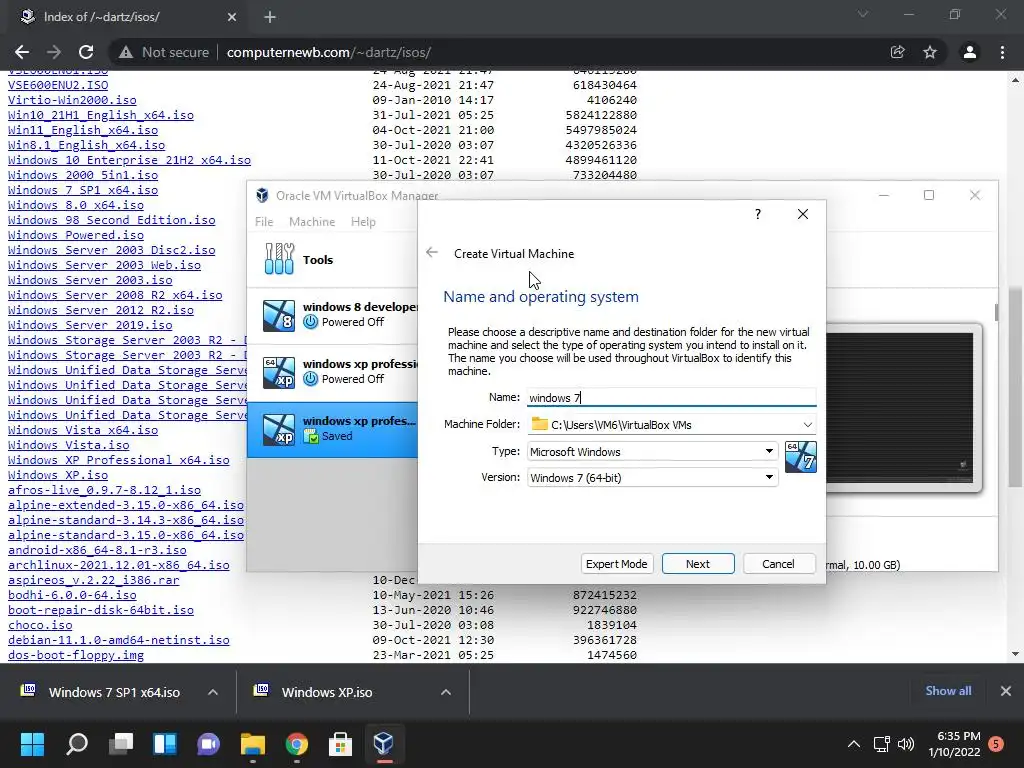Select the Powered Off windows xp VM icon
The image size is (1024, 768).
click(x=279, y=372)
